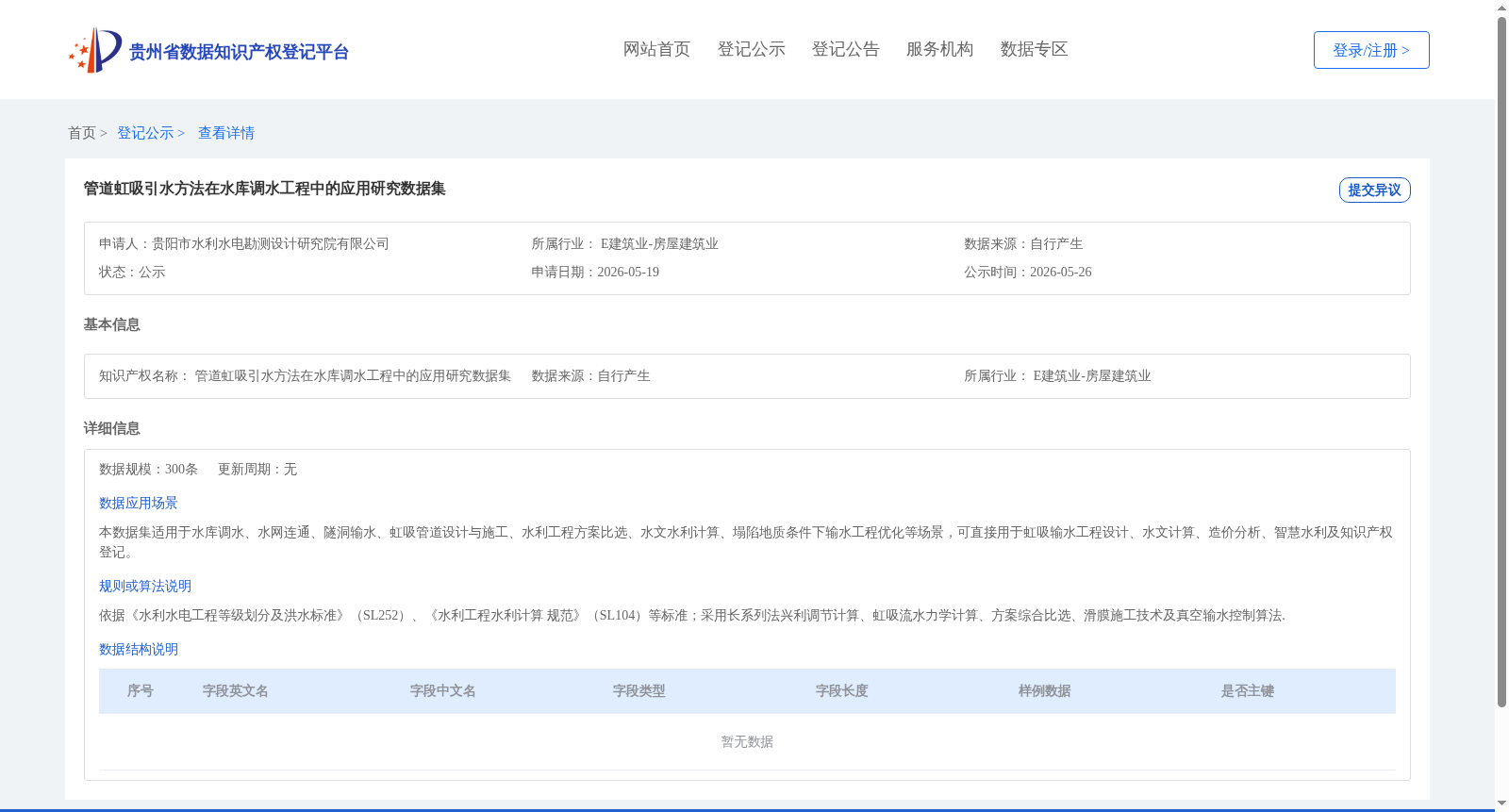Click the 数据来源：自行产生 text in the applicant box
This screenshot has width=1509, height=812.
(1023, 243)
